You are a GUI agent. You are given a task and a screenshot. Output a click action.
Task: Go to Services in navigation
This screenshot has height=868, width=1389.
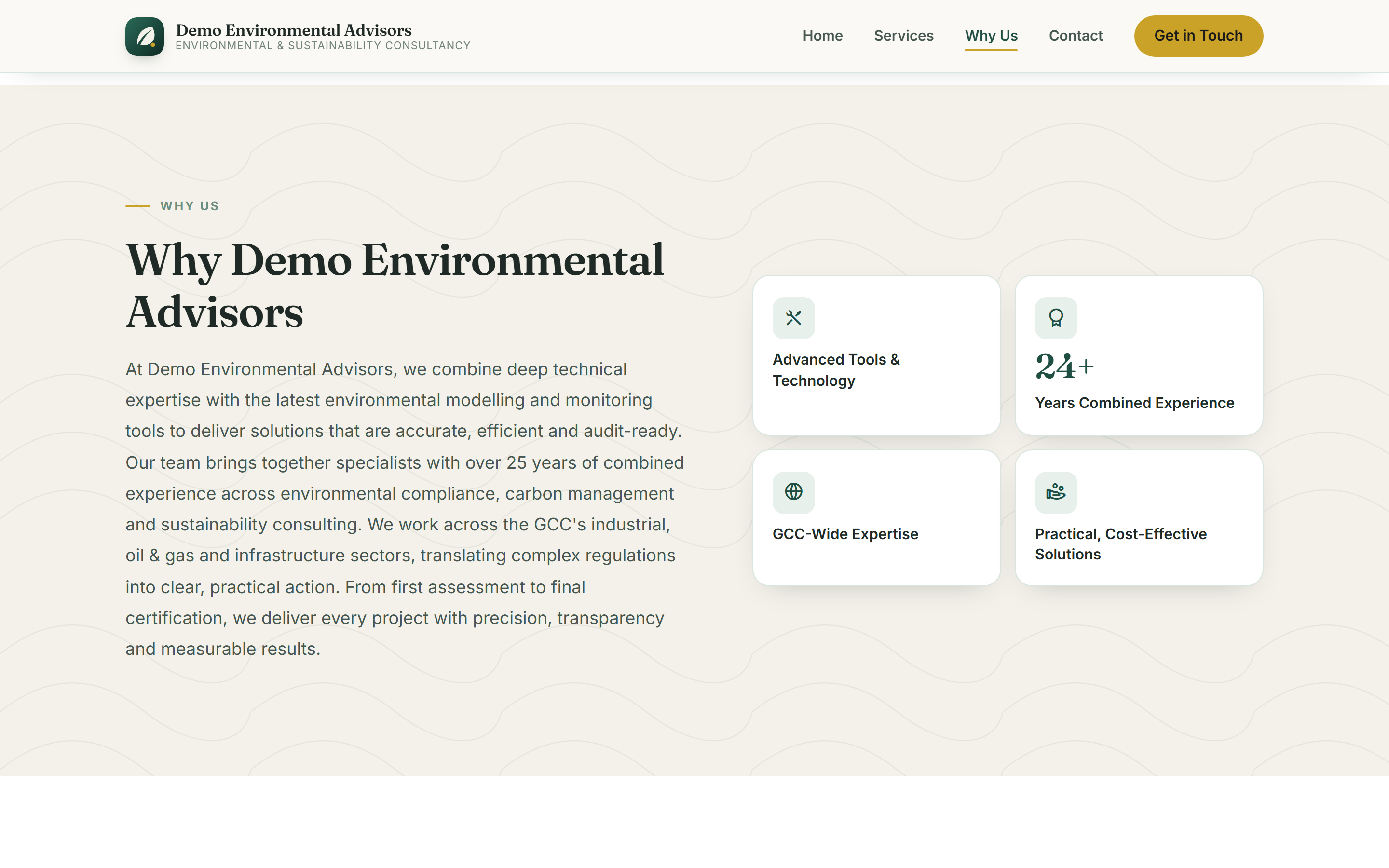point(903,36)
